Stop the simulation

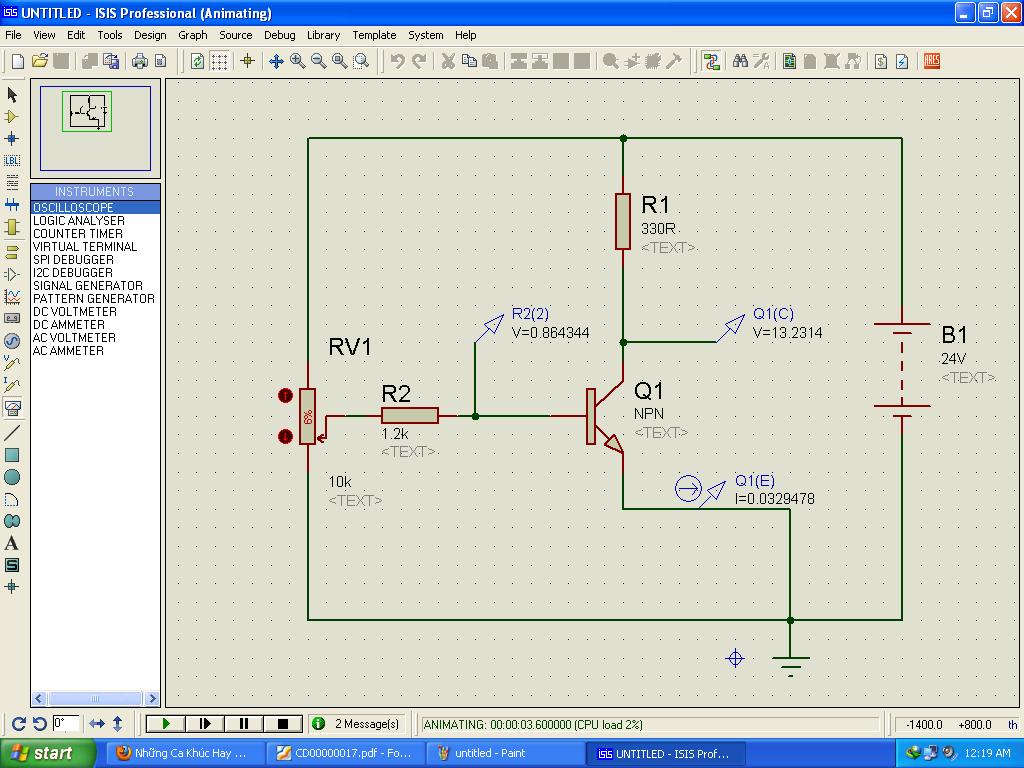pyautogui.click(x=283, y=723)
